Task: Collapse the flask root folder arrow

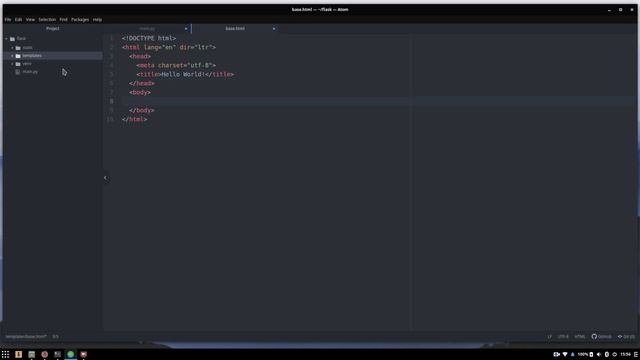Action: (7, 39)
